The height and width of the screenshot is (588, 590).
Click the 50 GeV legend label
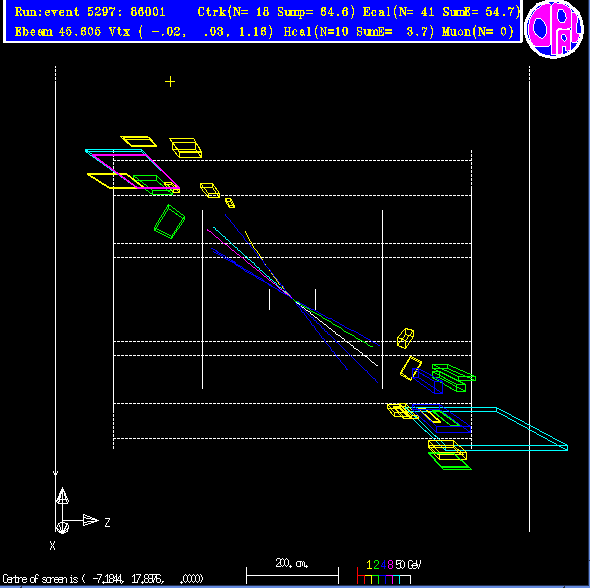(408, 565)
